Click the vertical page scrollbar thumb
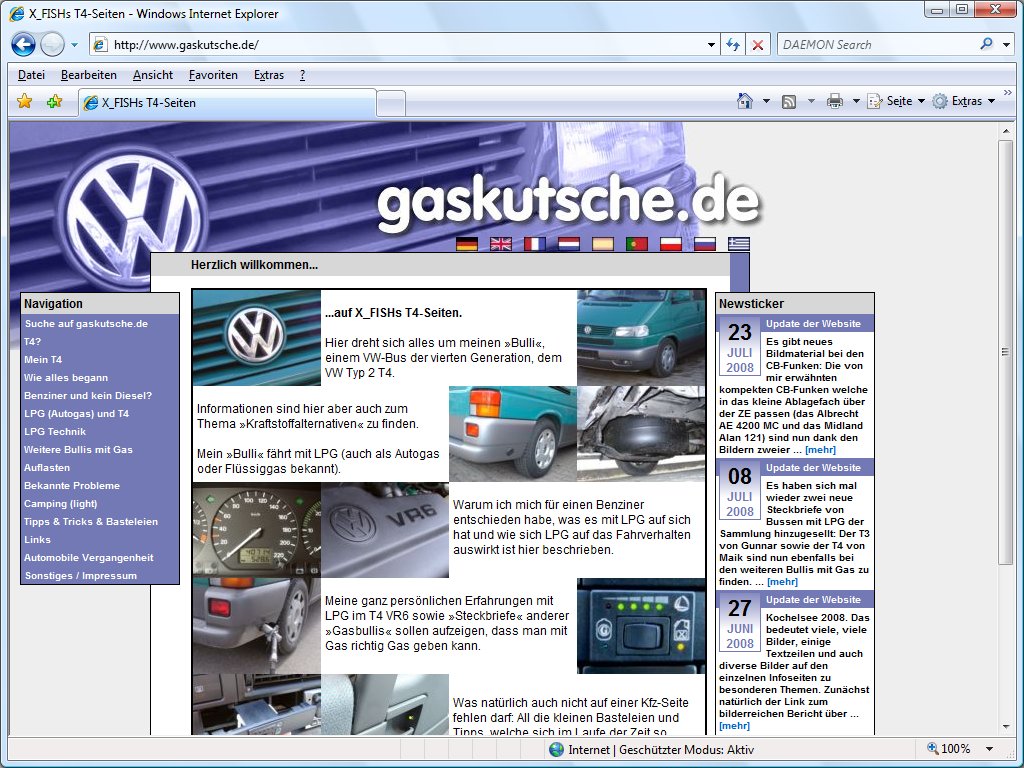1024x768 pixels. point(1005,353)
